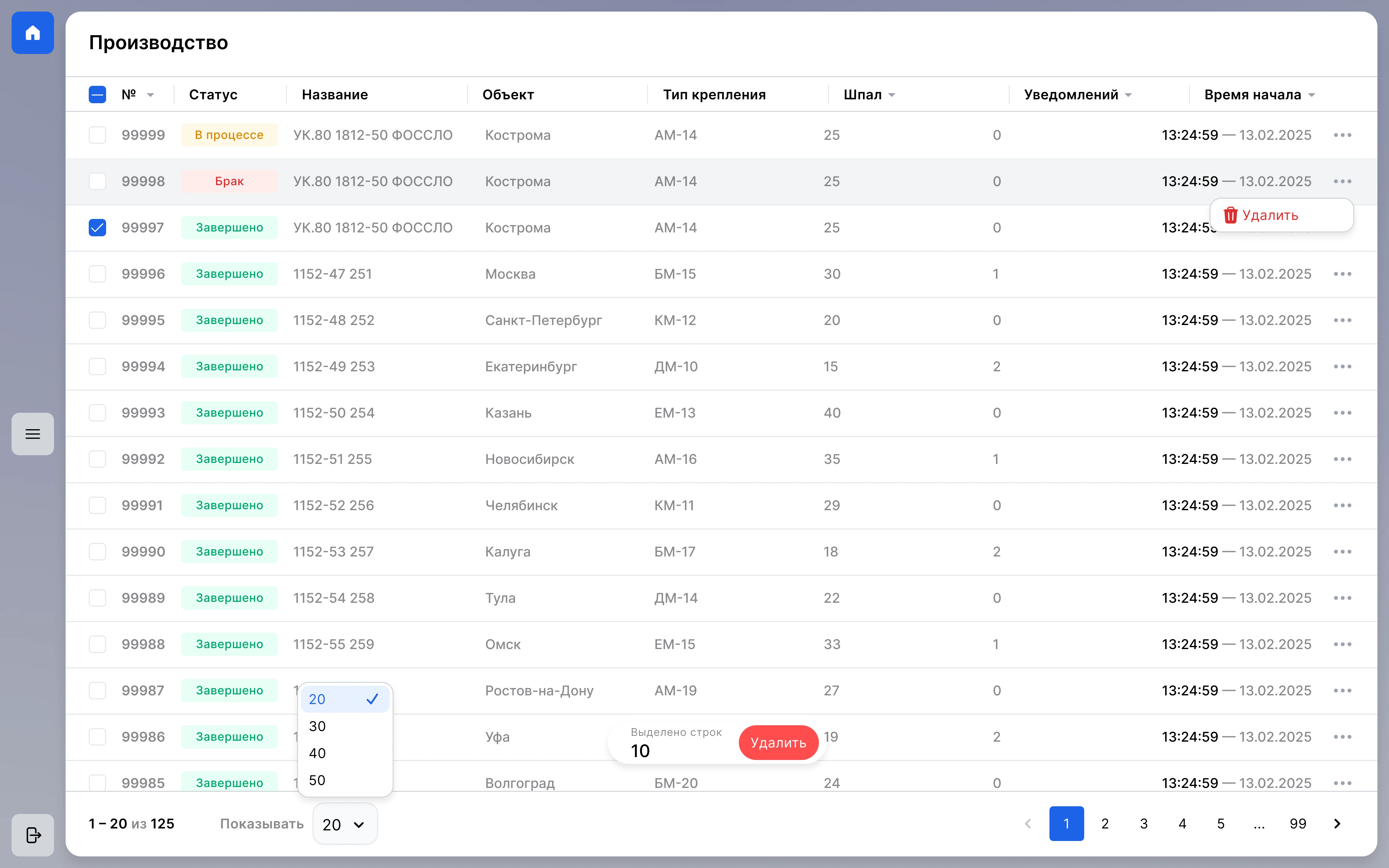
Task: Toggle the select-all checkbox in the header
Action: coord(97,95)
